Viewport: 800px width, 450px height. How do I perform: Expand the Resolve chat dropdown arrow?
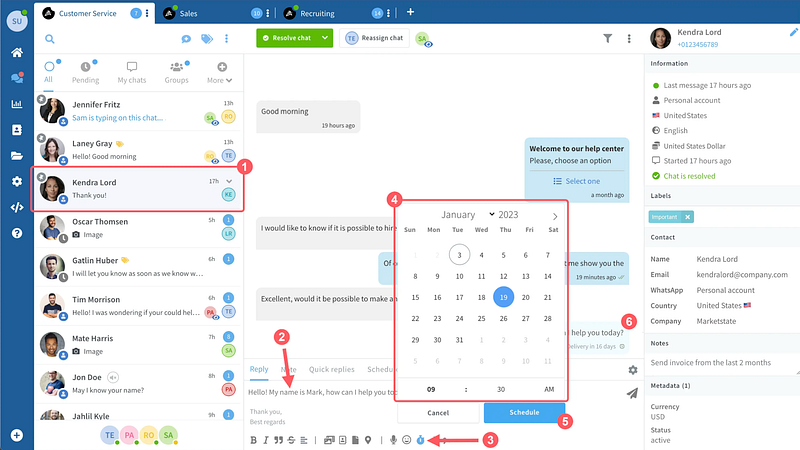point(324,39)
